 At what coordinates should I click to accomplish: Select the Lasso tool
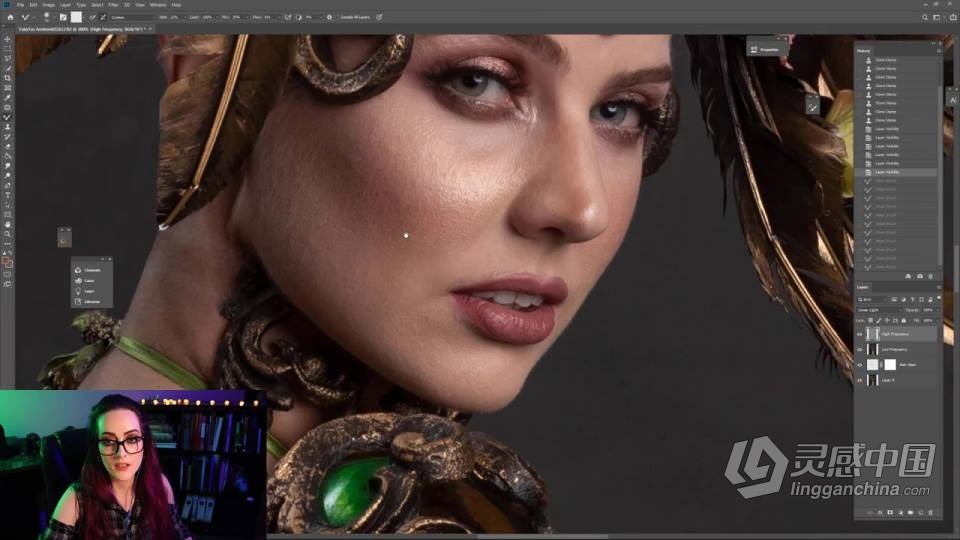pyautogui.click(x=7, y=59)
